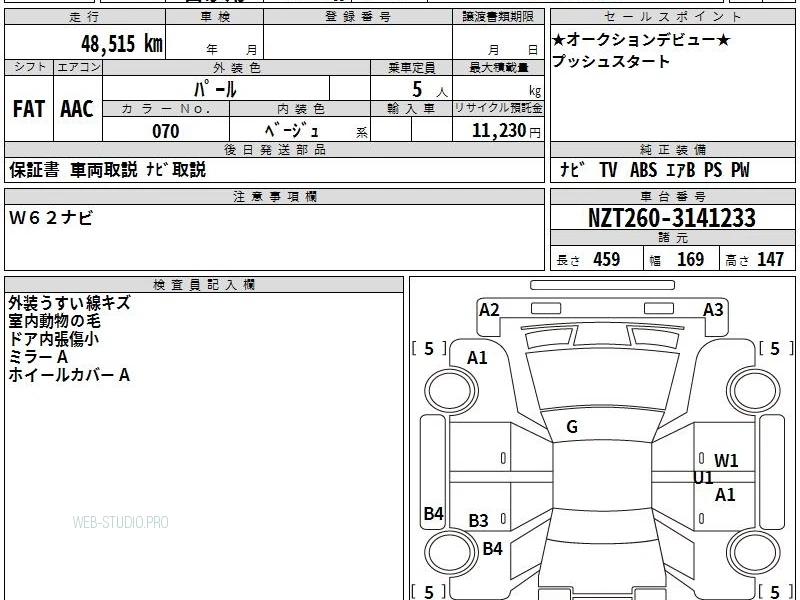Click the width value 169
The width and height of the screenshot is (800, 600).
point(690,259)
